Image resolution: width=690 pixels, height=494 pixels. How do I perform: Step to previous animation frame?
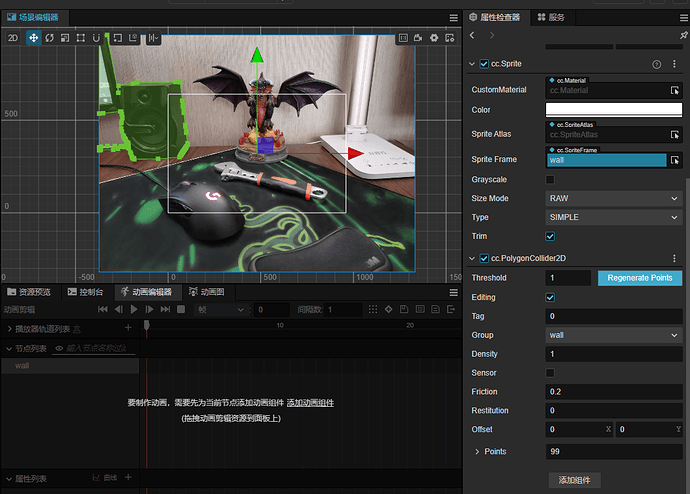118,309
